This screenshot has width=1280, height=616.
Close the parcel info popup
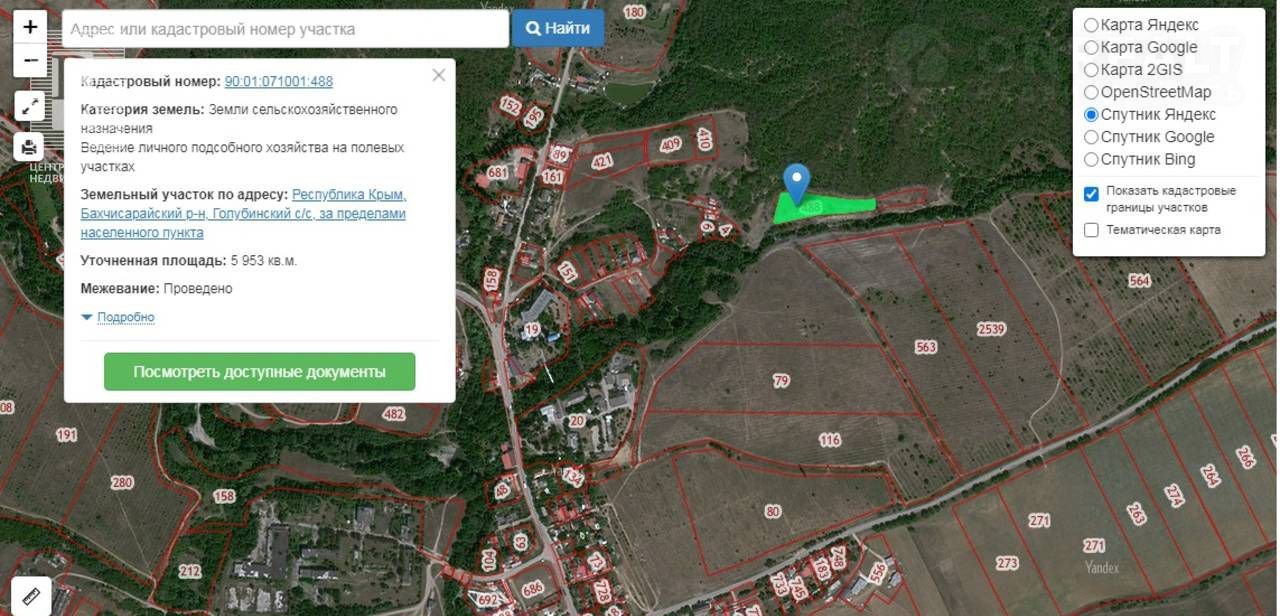pyautogui.click(x=438, y=75)
